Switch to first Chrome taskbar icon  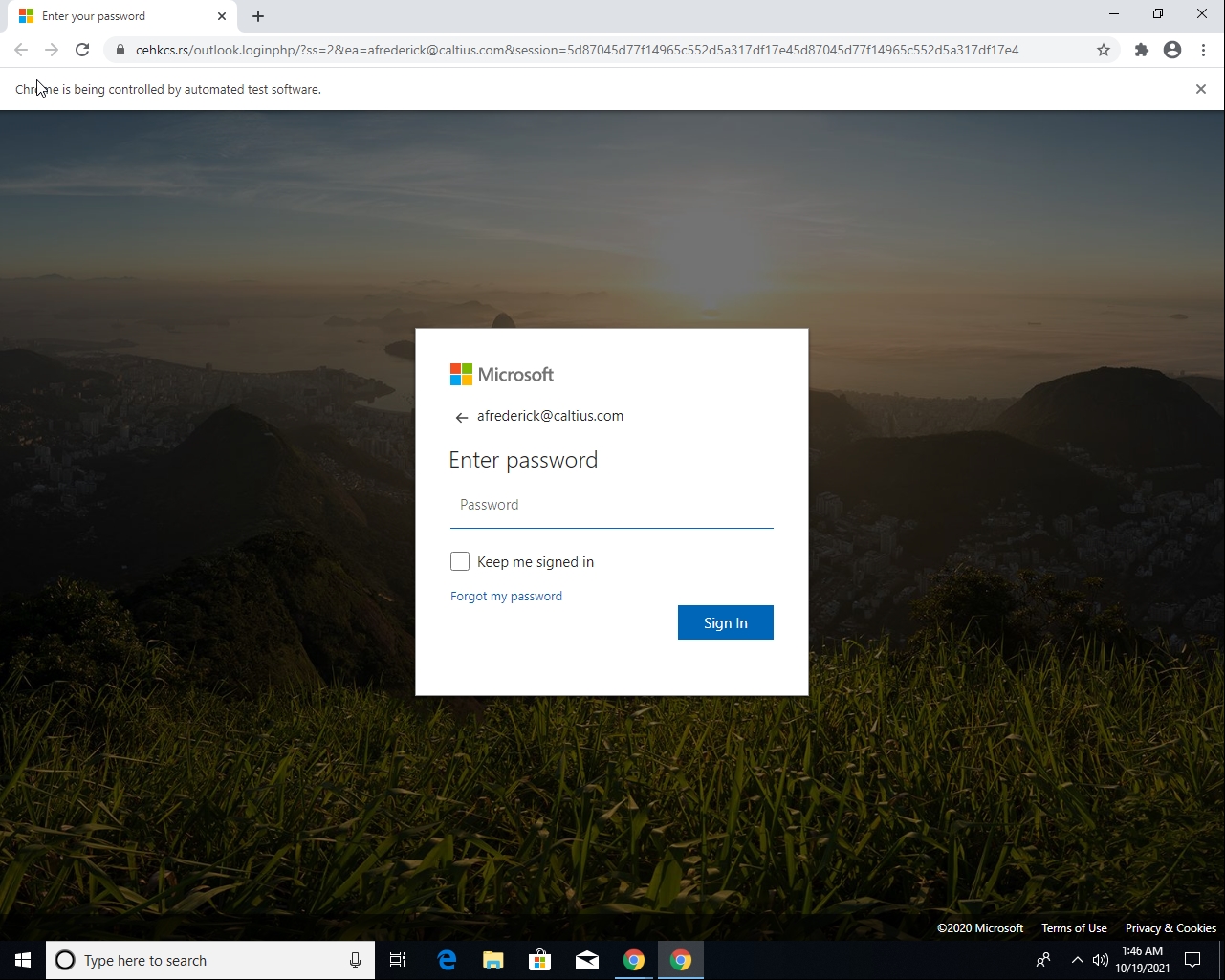tap(634, 960)
